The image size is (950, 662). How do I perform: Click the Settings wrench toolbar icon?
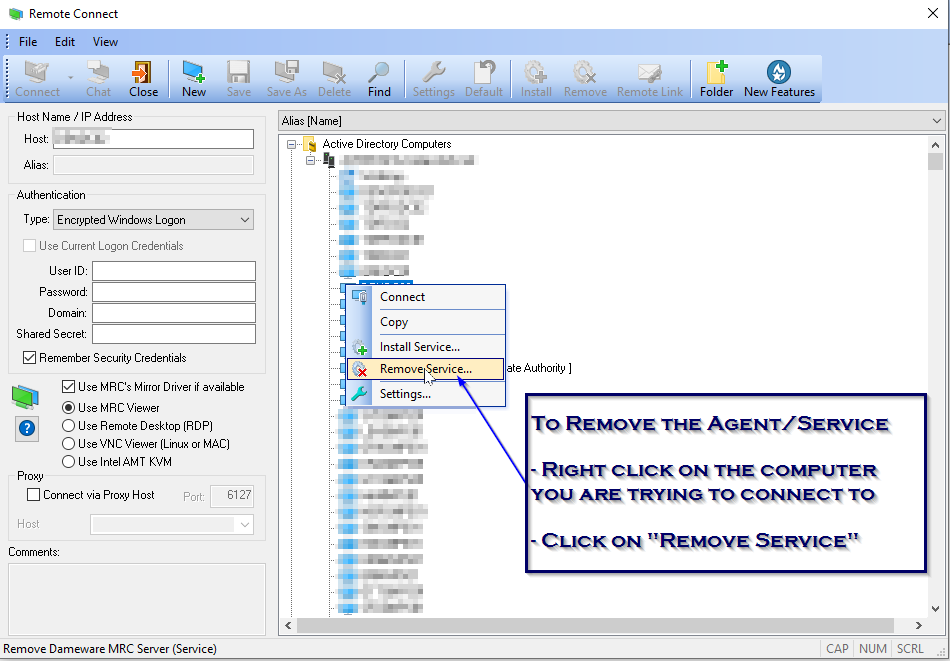(433, 78)
